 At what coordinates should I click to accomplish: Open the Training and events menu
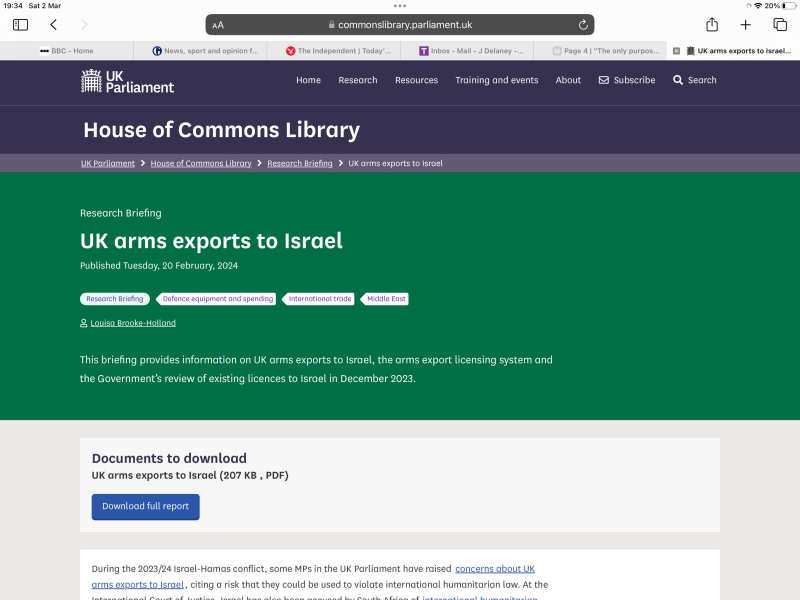pyautogui.click(x=497, y=80)
